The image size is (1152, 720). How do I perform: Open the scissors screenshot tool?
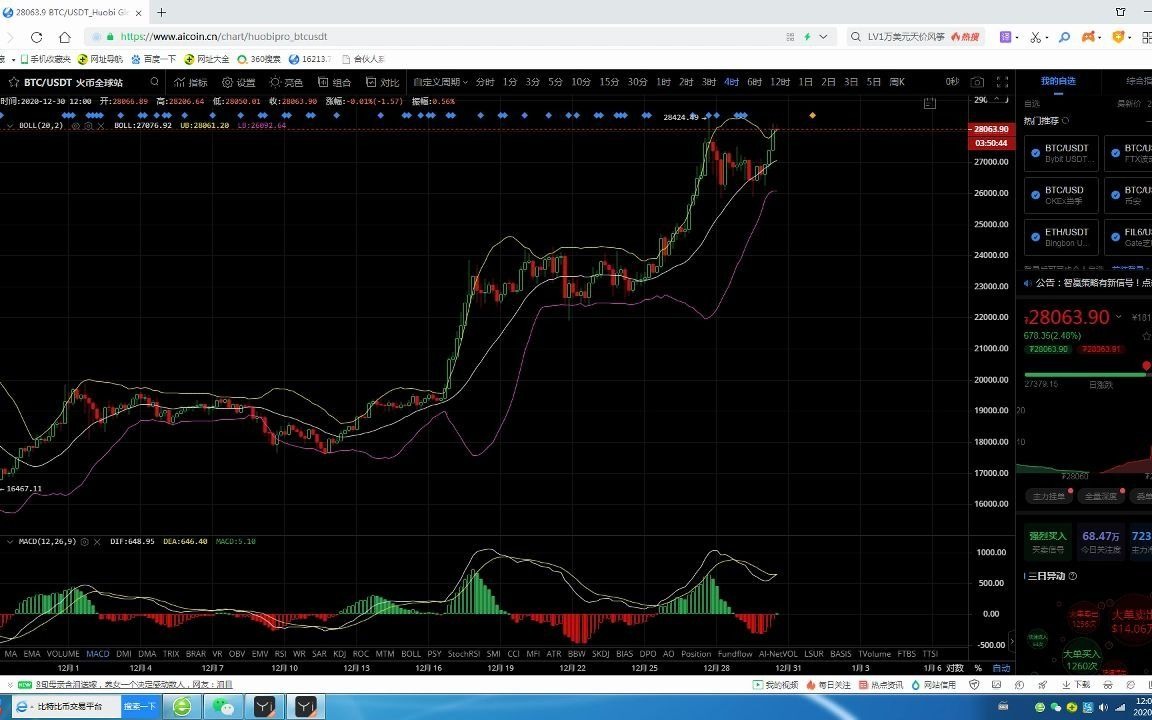1035,37
